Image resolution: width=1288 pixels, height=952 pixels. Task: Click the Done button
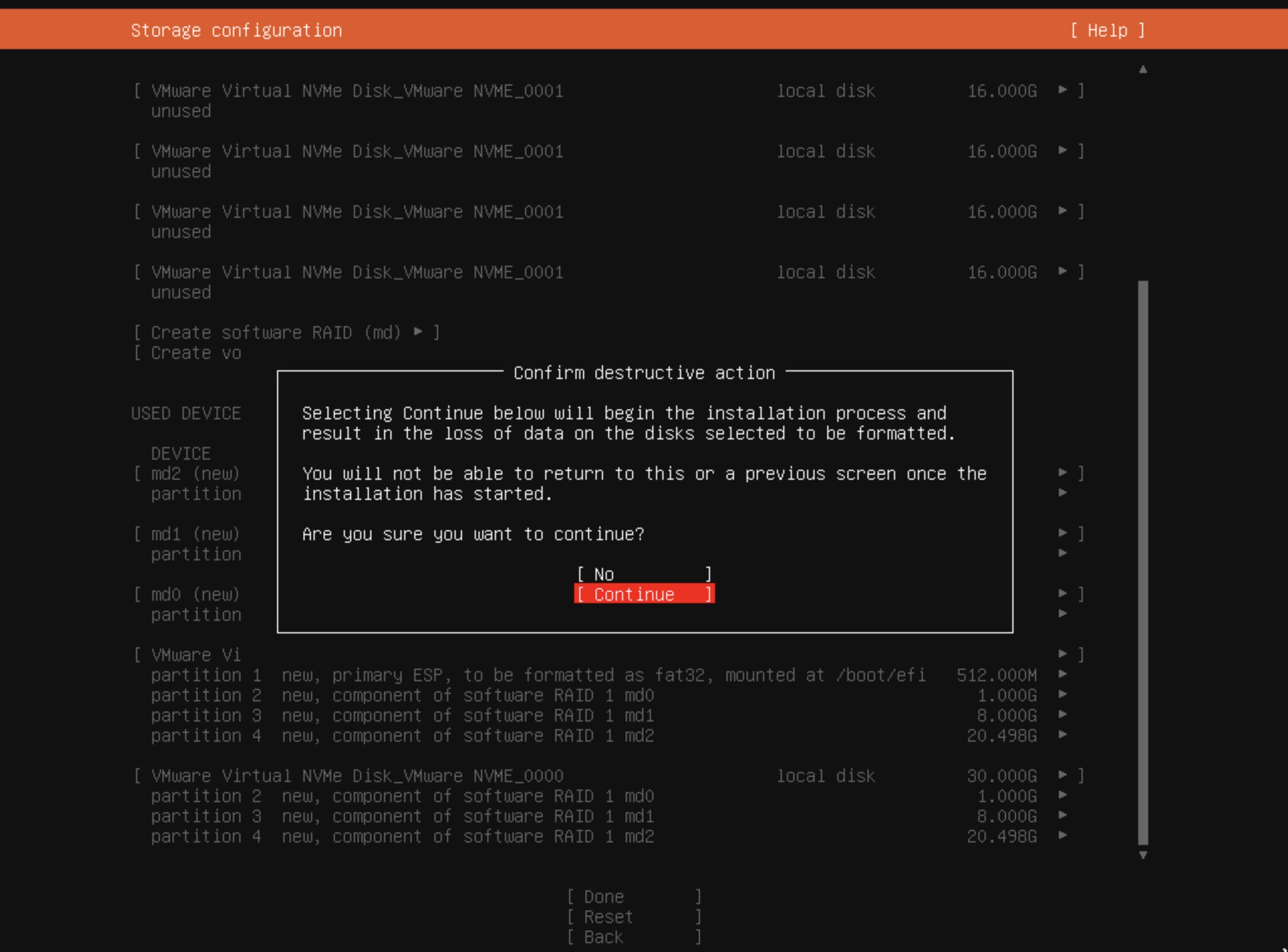[x=633, y=896]
